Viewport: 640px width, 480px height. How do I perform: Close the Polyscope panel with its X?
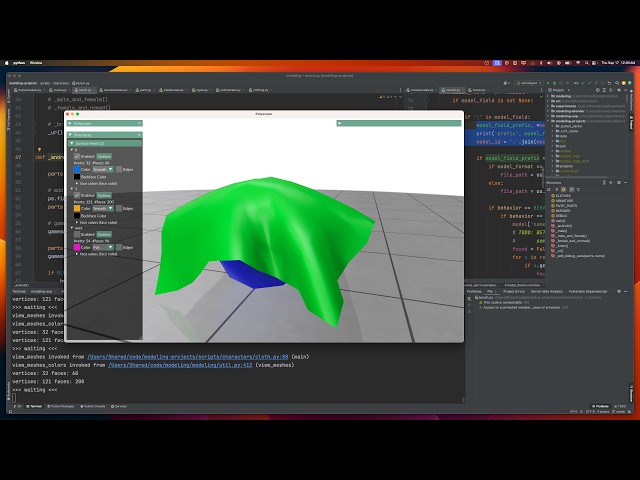tap(139, 123)
